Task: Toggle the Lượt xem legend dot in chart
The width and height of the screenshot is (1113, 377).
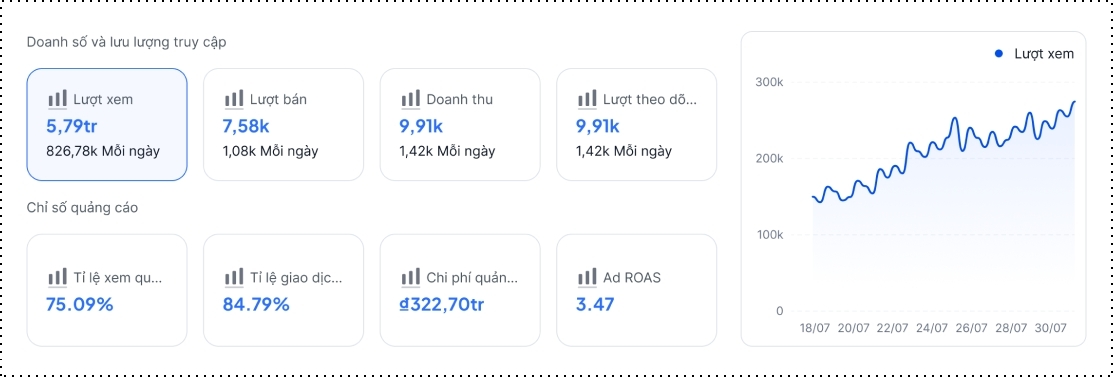Action: 999,54
